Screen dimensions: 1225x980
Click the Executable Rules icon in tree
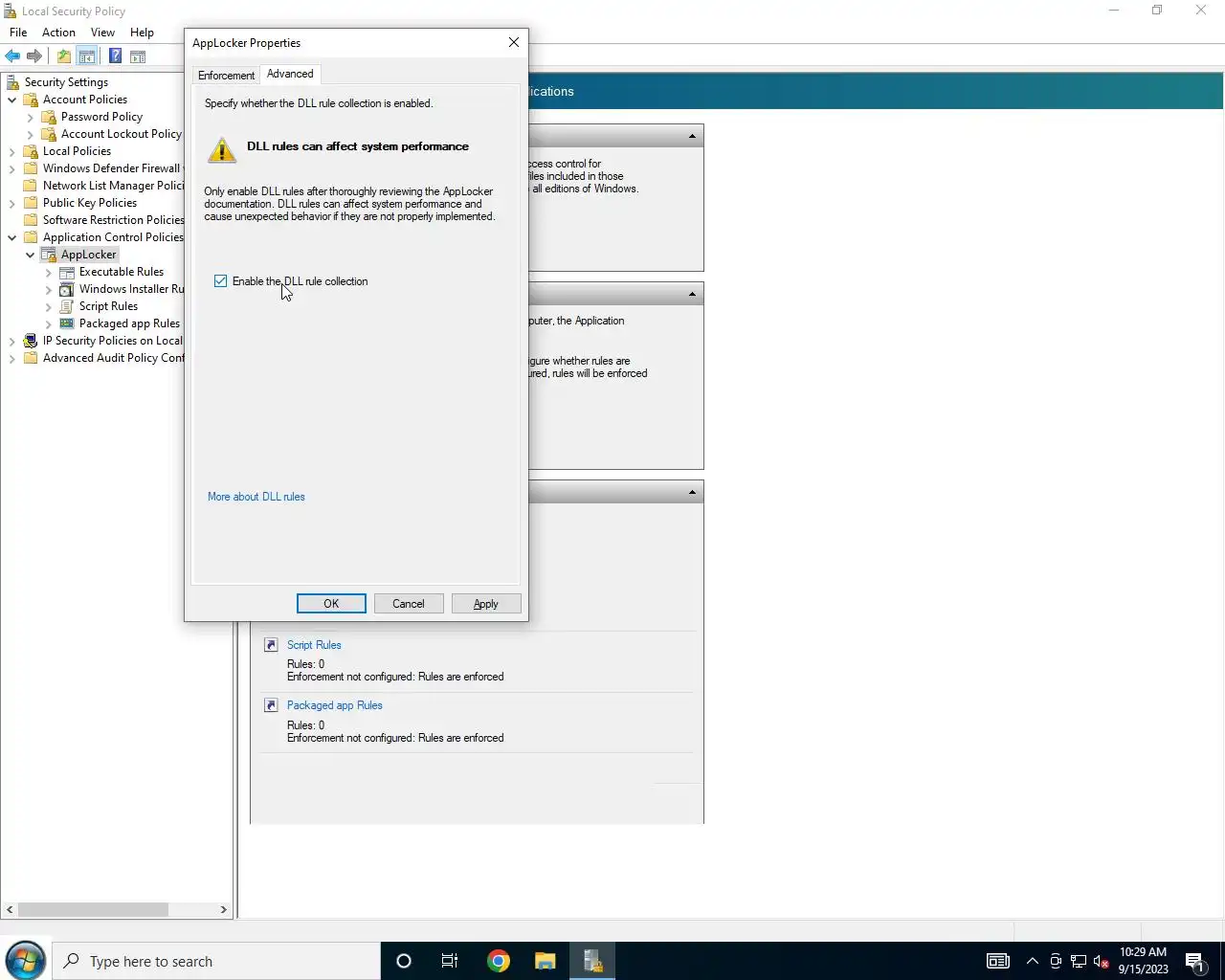coord(67,272)
